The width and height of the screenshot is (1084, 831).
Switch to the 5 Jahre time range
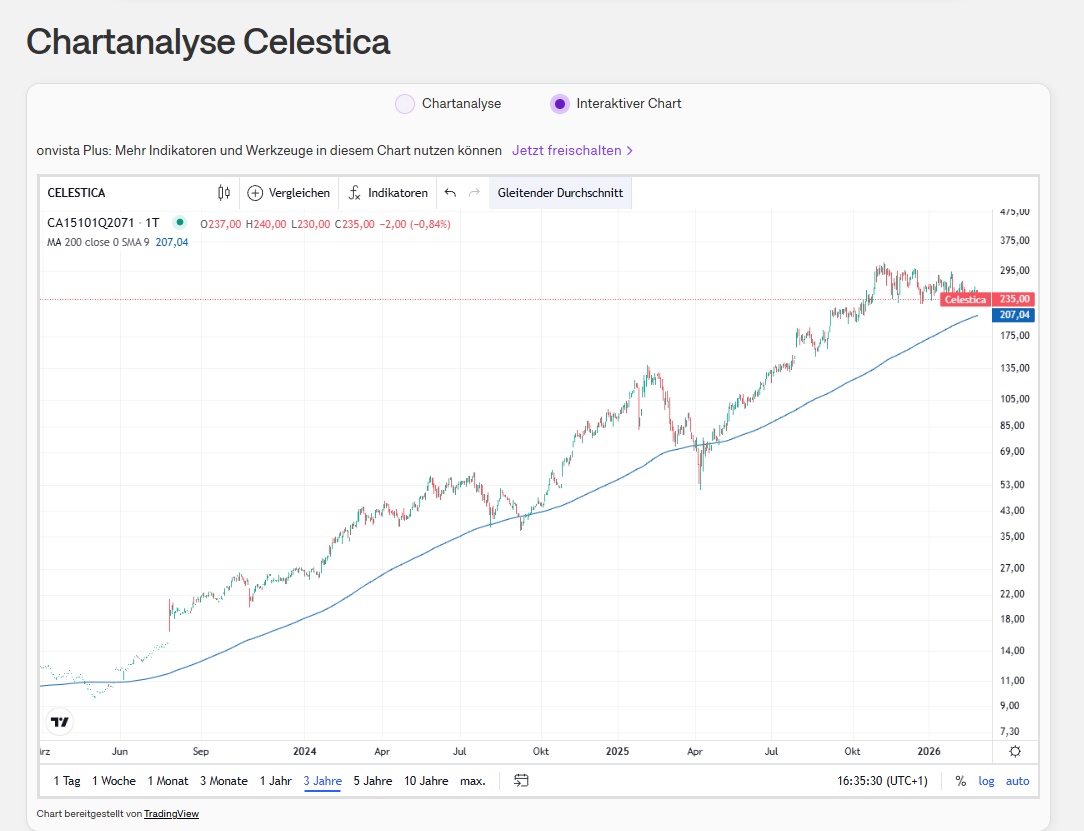point(372,781)
